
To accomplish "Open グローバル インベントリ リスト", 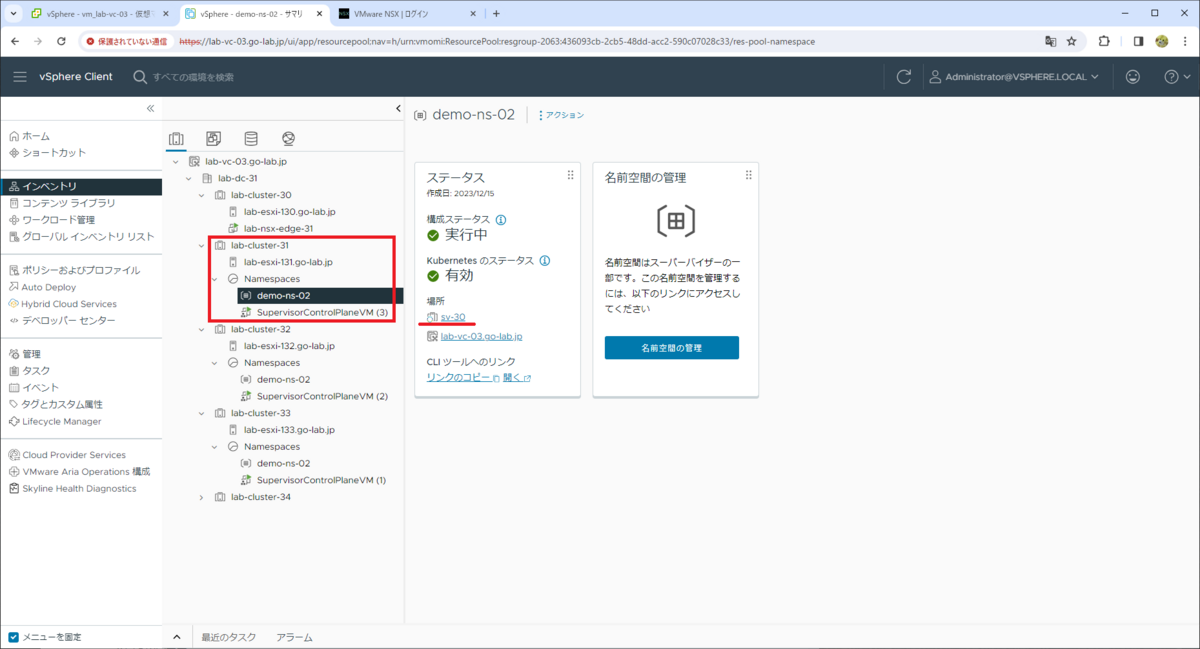I will (88, 237).
